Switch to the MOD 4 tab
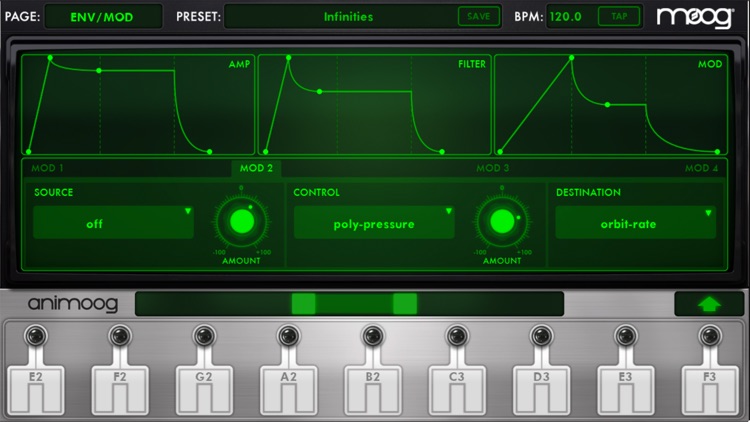The image size is (750, 422). pos(701,168)
